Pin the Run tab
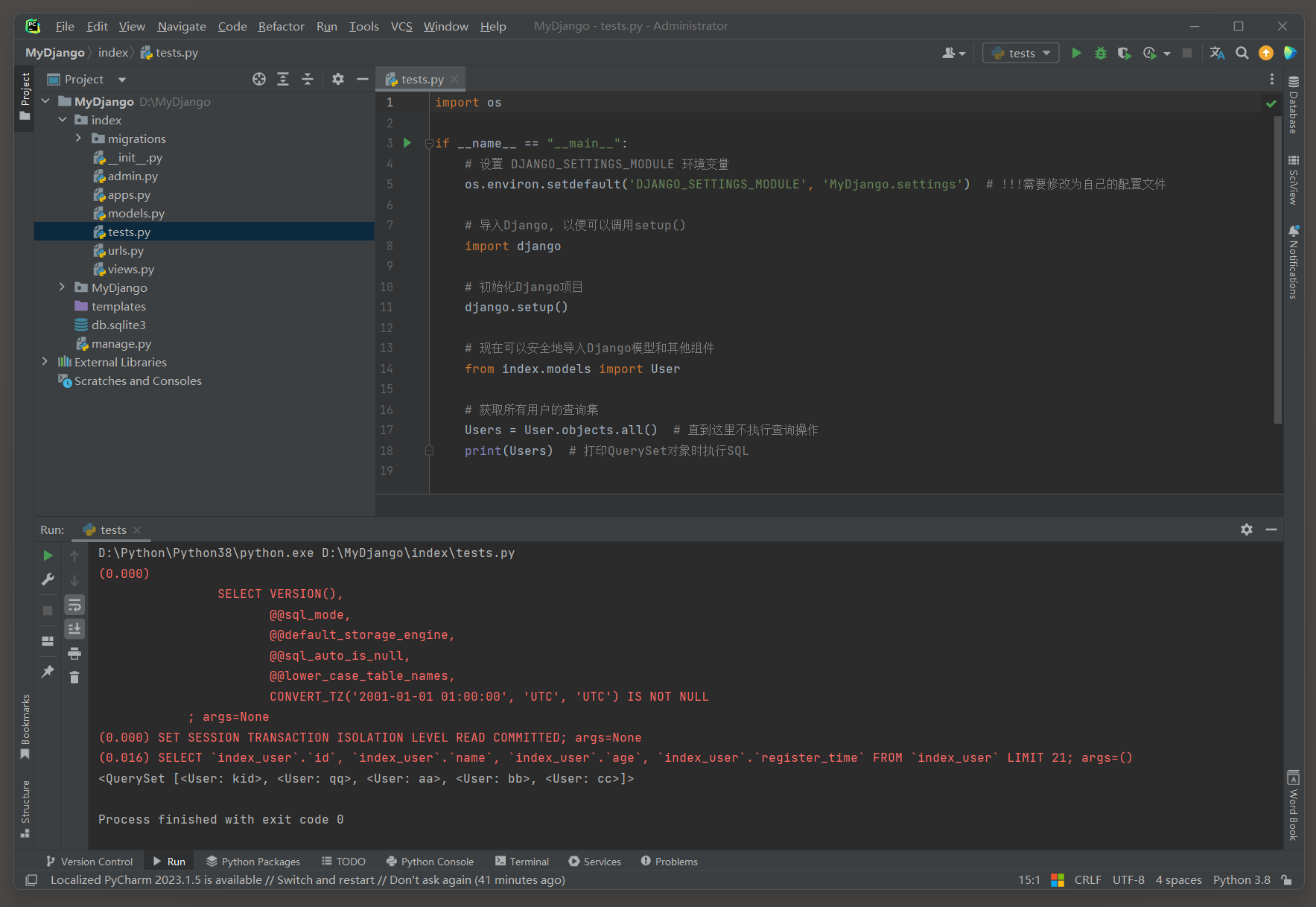Viewport: 1316px width, 907px height. (x=48, y=671)
